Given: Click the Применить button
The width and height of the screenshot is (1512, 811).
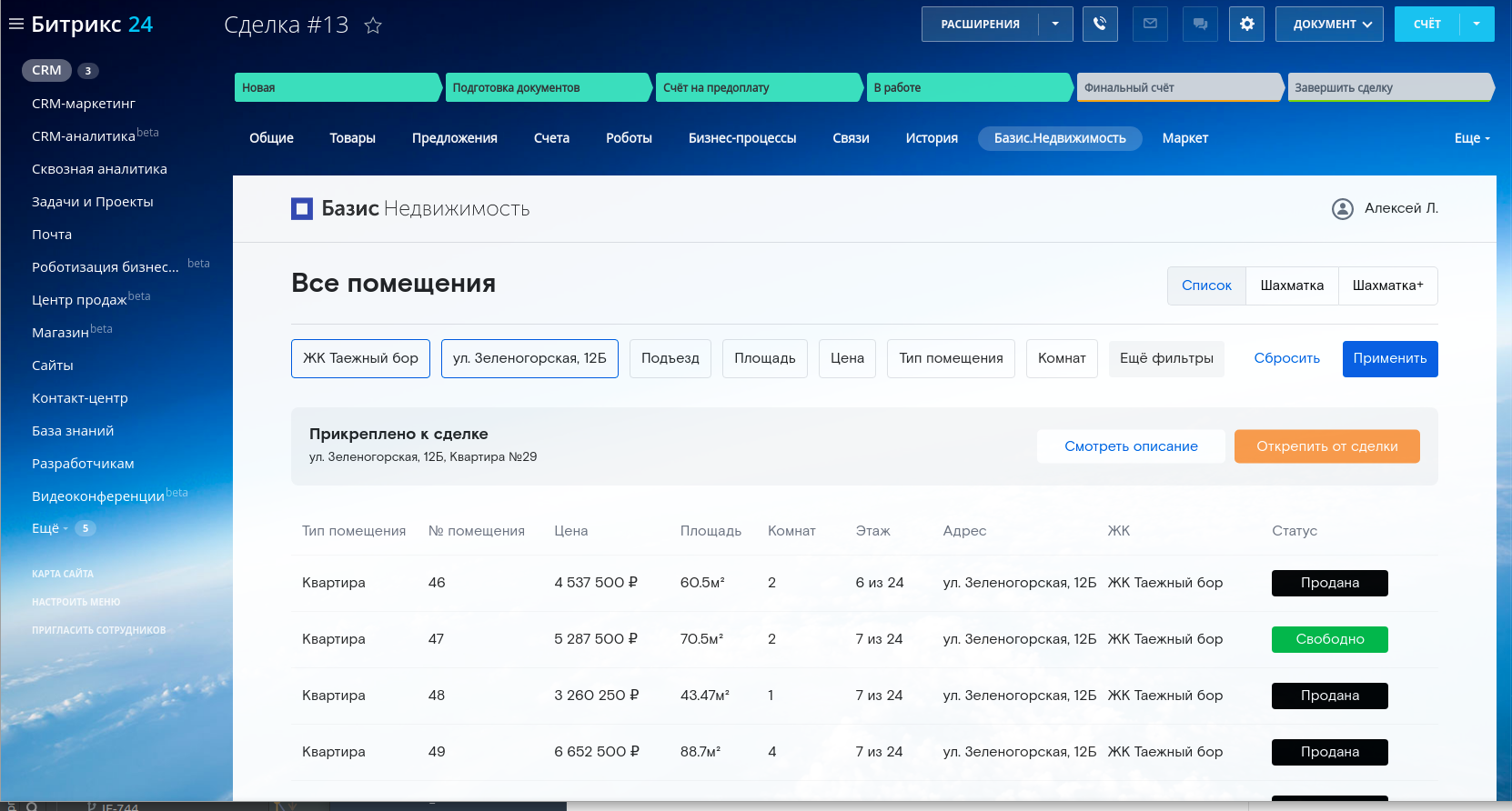Looking at the screenshot, I should (1389, 358).
